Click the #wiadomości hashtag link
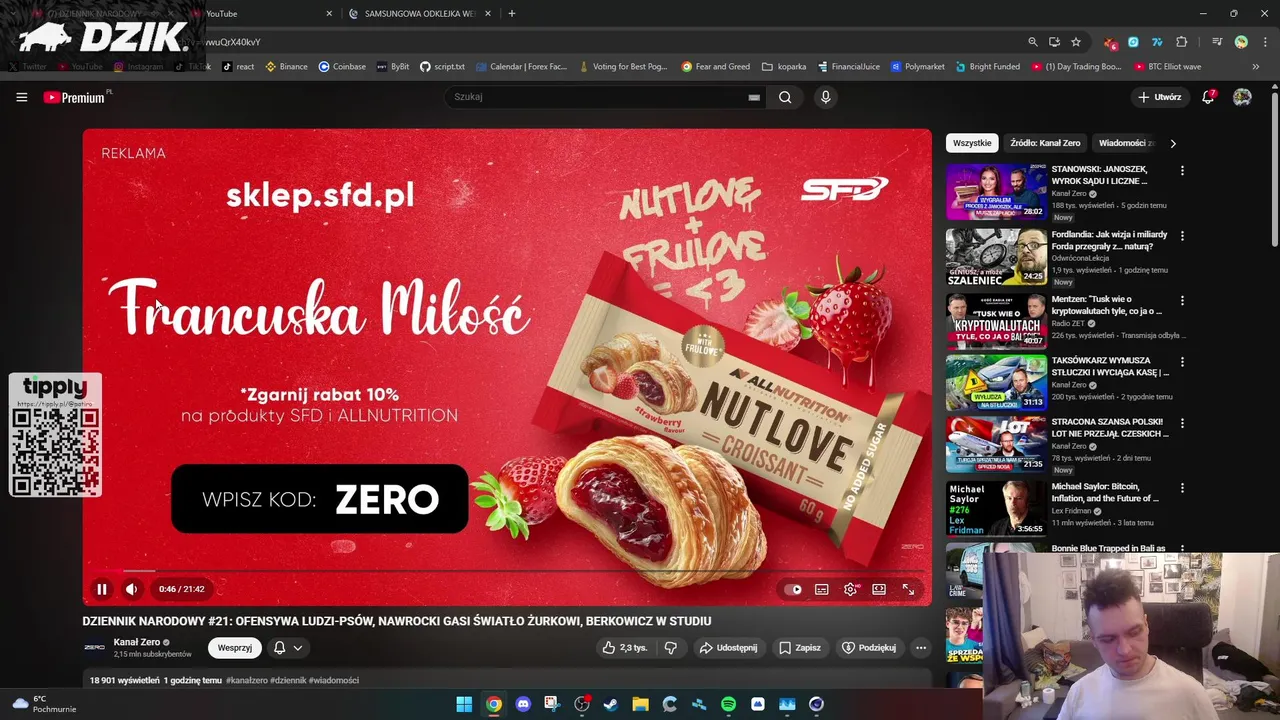This screenshot has width=1280, height=720. [333, 680]
